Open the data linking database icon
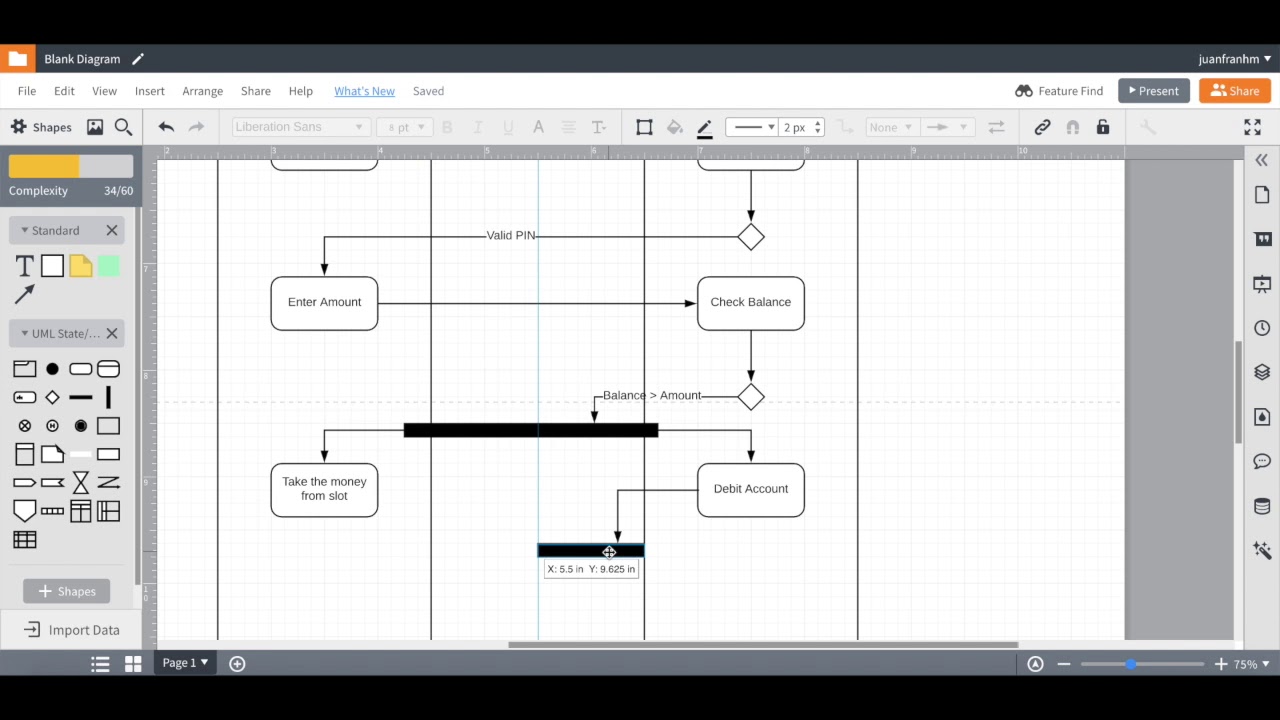The width and height of the screenshot is (1280, 720). pyautogui.click(x=1262, y=506)
